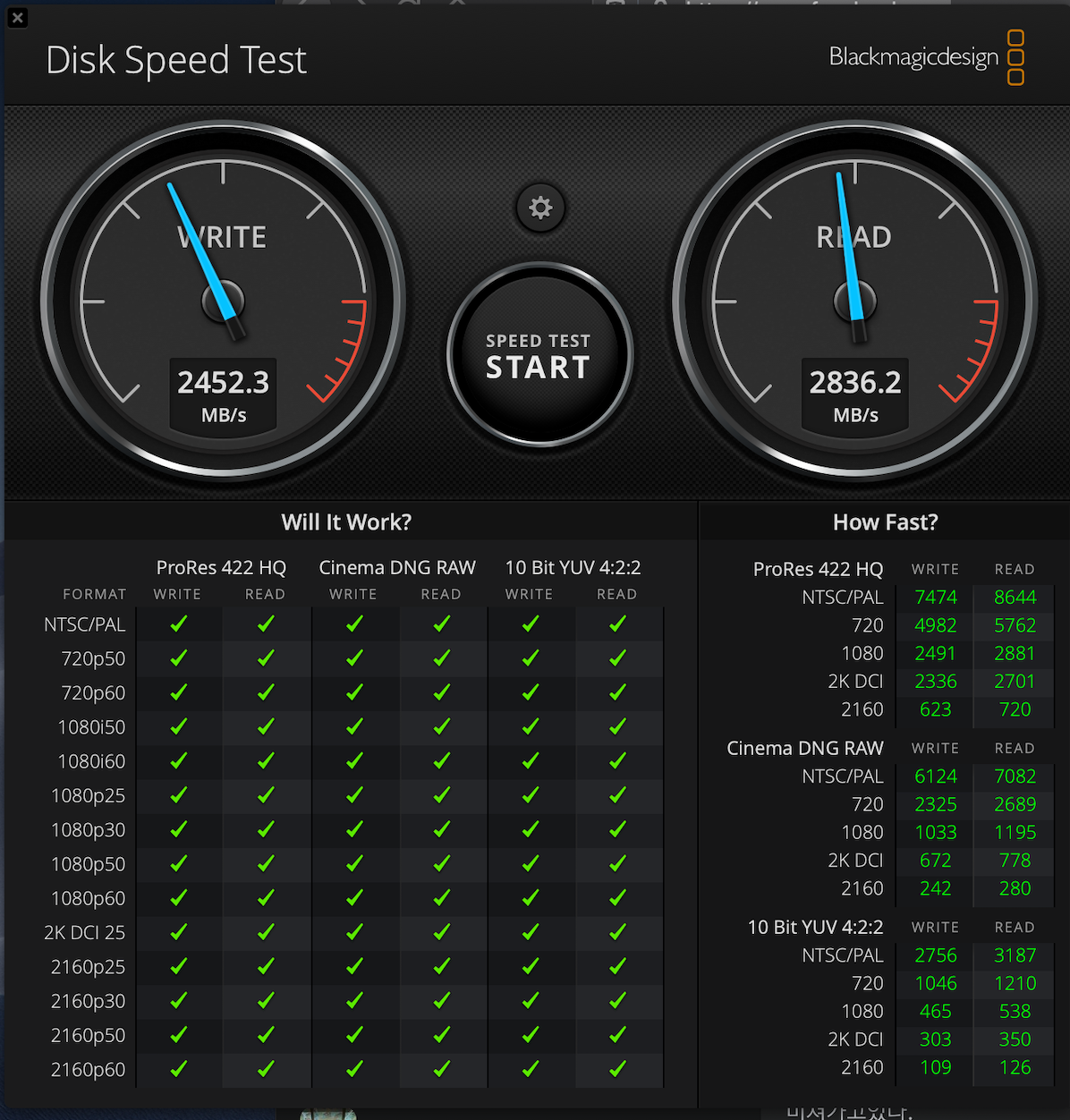Click Cinema DNG RAW read checkmark for NTSC/PAL
Viewport: 1070px width, 1120px height.
pyautogui.click(x=441, y=624)
